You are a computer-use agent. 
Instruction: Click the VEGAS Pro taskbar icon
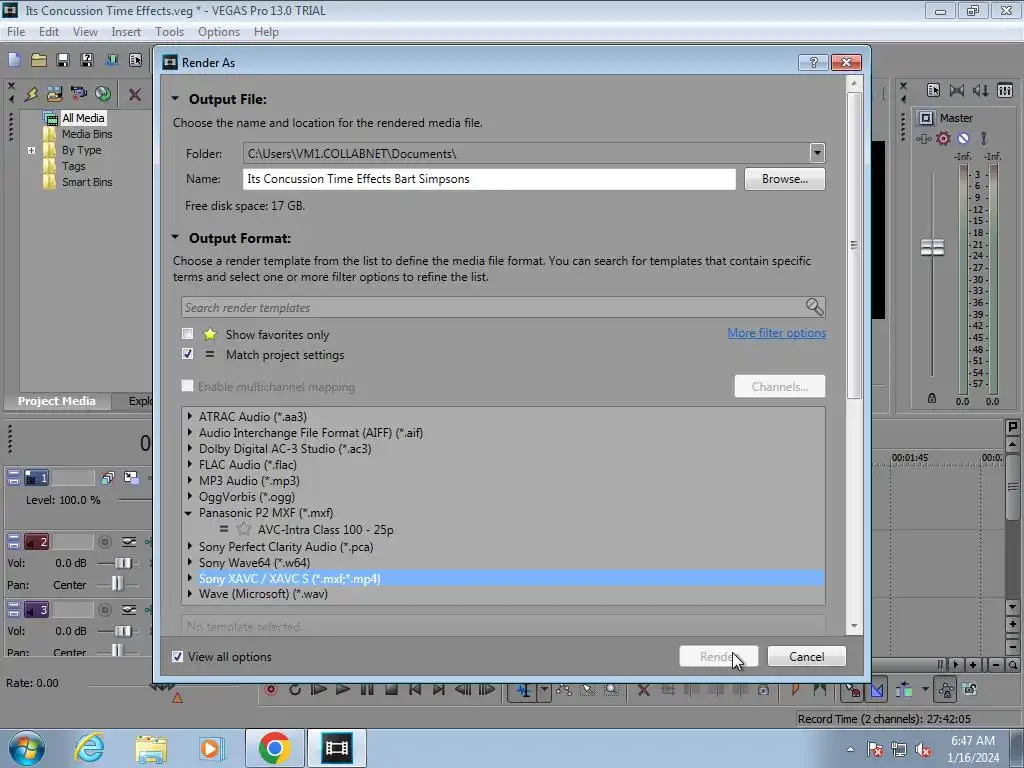pos(336,748)
